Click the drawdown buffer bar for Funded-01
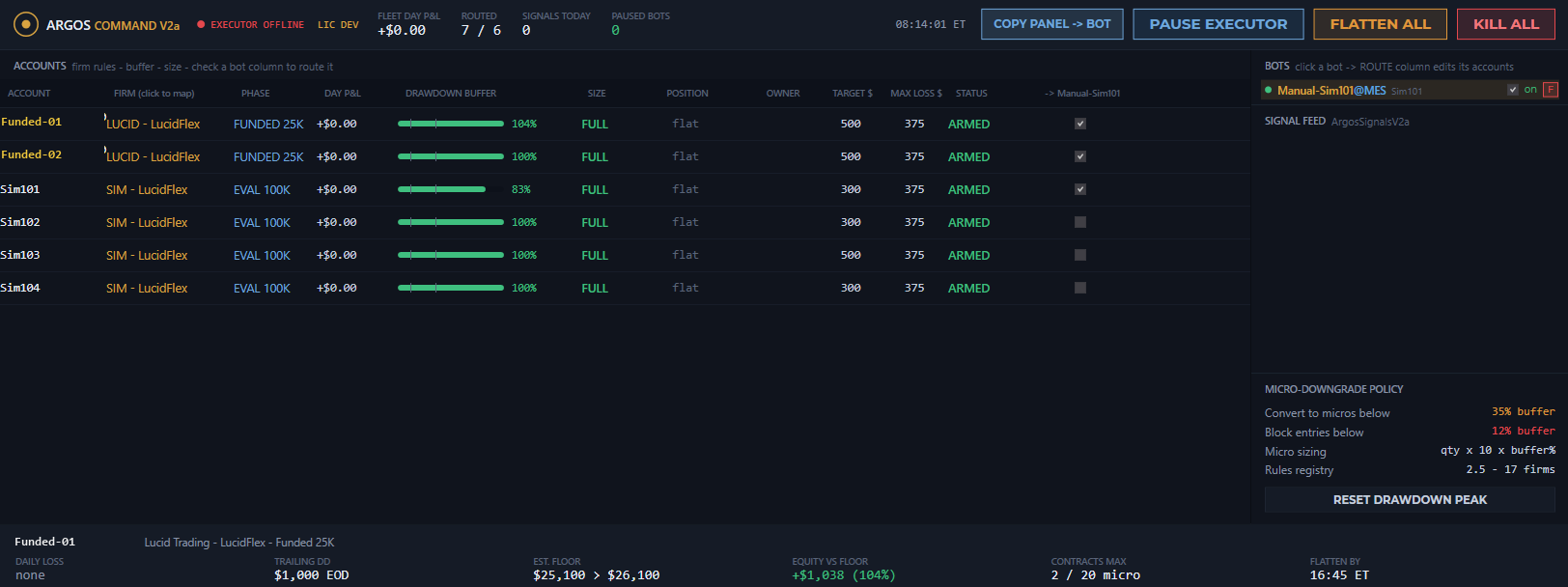Screen dimensions: 1568x587 point(451,124)
